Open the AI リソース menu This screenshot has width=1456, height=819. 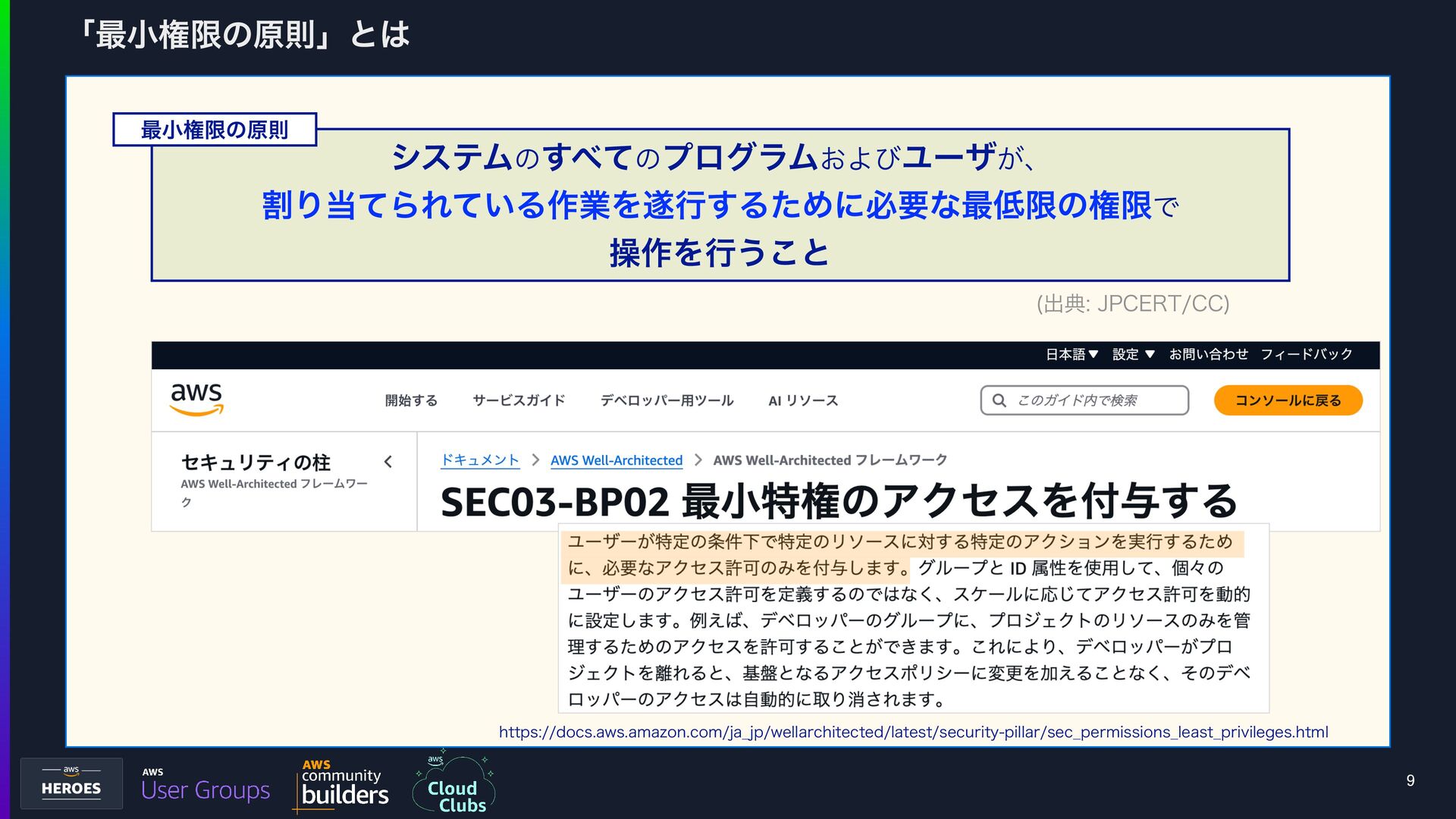pos(803,400)
